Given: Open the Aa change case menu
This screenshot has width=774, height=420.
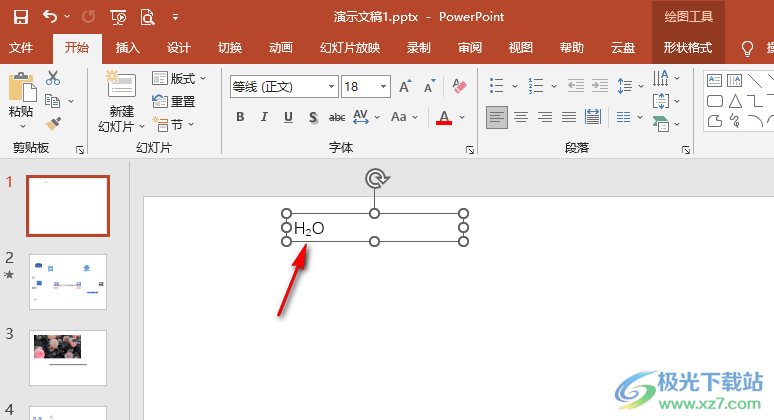Looking at the screenshot, I should pos(404,117).
